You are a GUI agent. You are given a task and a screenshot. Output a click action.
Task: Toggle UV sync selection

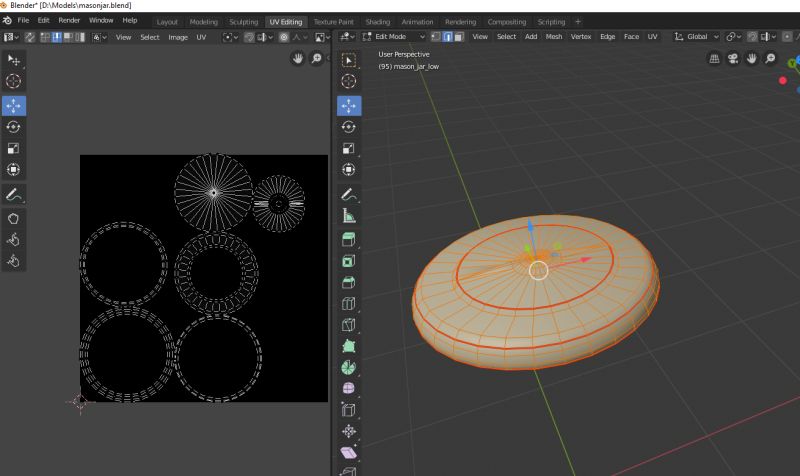30,37
